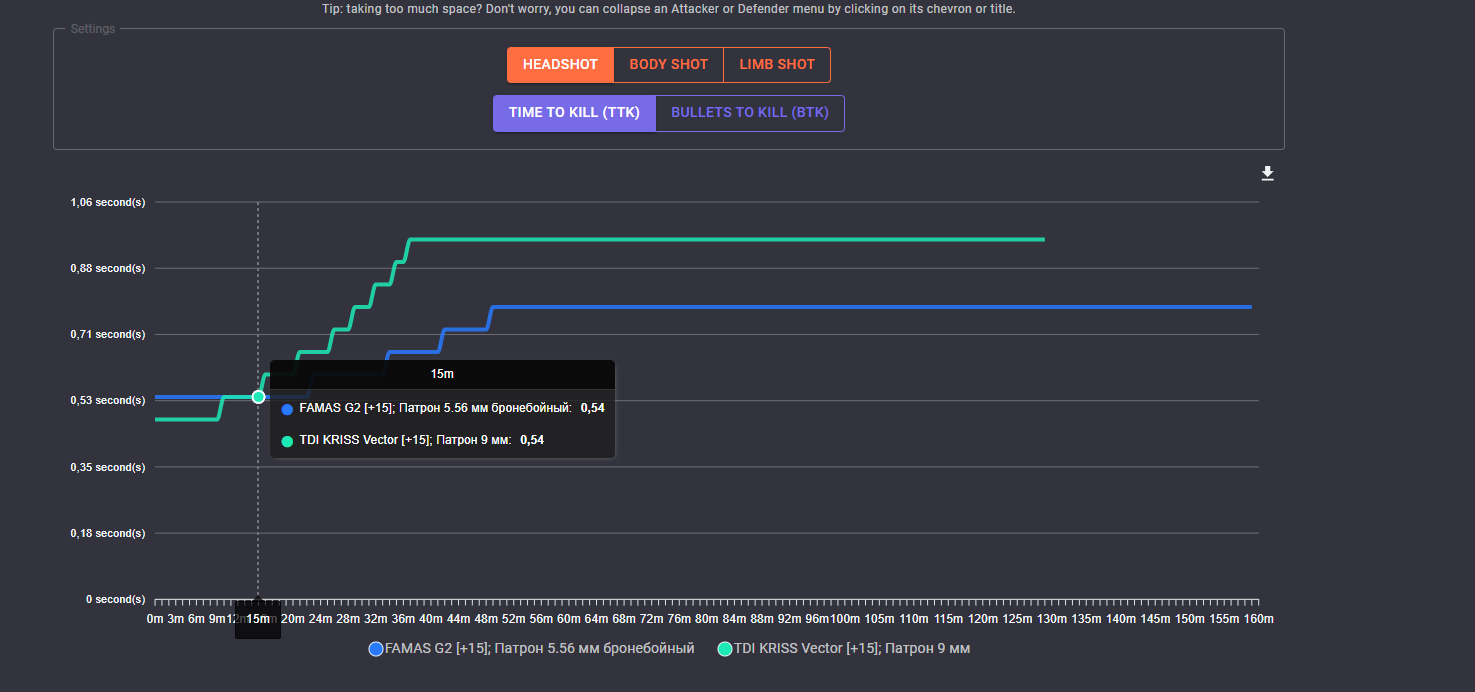Viewport: 1475px width, 692px height.
Task: Switch to BODY SHOT hit zone
Action: click(668, 65)
